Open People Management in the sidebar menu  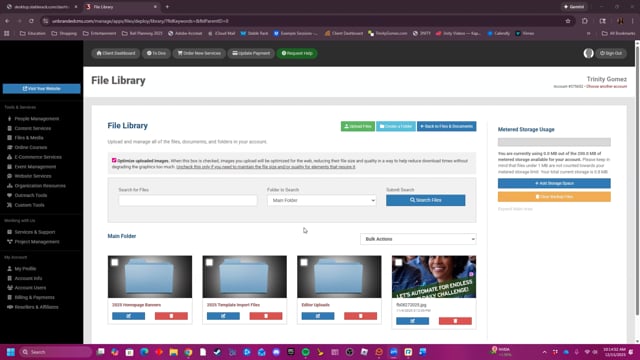point(36,119)
